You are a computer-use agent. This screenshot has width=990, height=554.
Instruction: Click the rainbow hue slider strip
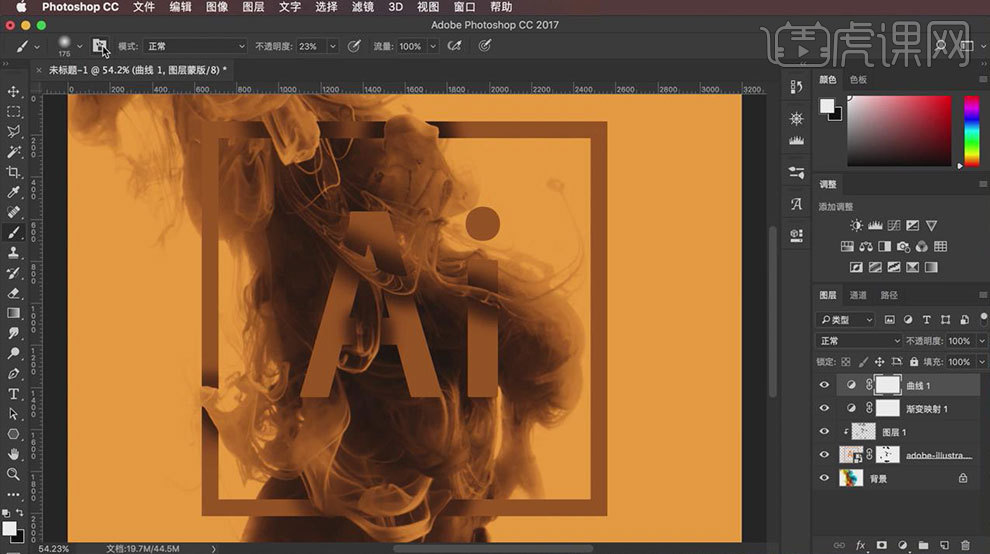pos(971,130)
